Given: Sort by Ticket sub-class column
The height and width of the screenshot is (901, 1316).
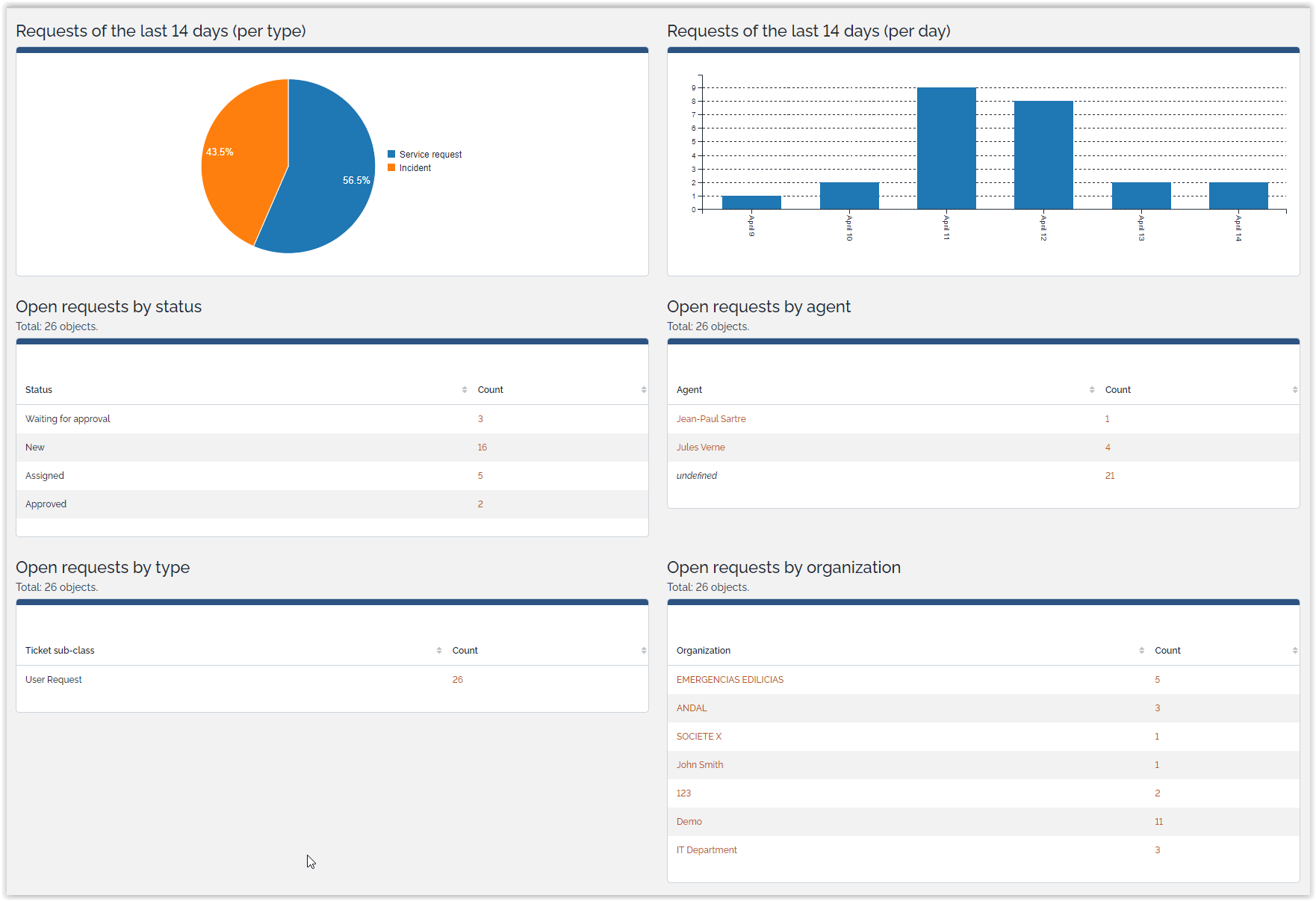Looking at the screenshot, I should pyautogui.click(x=60, y=651).
